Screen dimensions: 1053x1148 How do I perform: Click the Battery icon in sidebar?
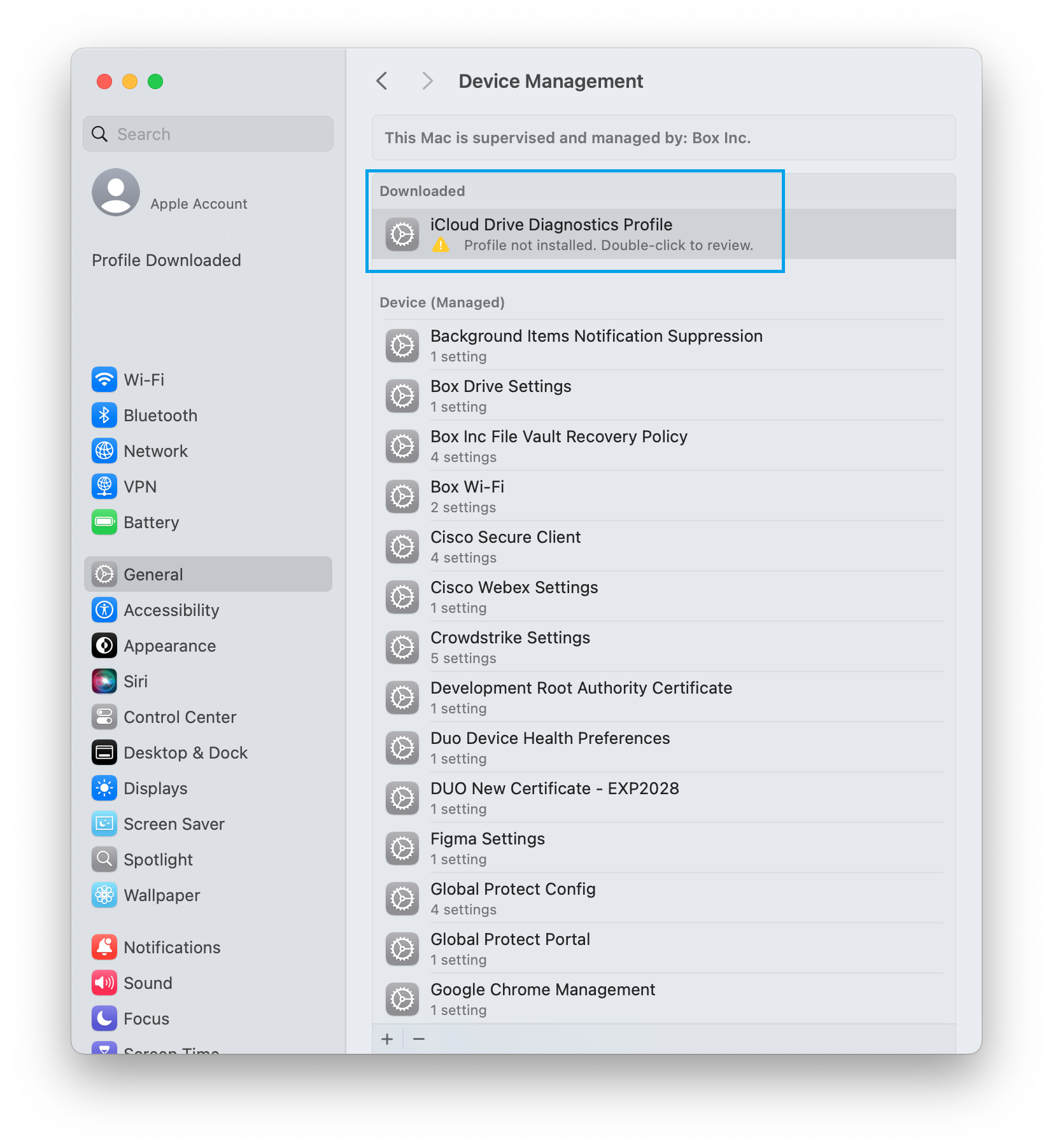(x=104, y=522)
